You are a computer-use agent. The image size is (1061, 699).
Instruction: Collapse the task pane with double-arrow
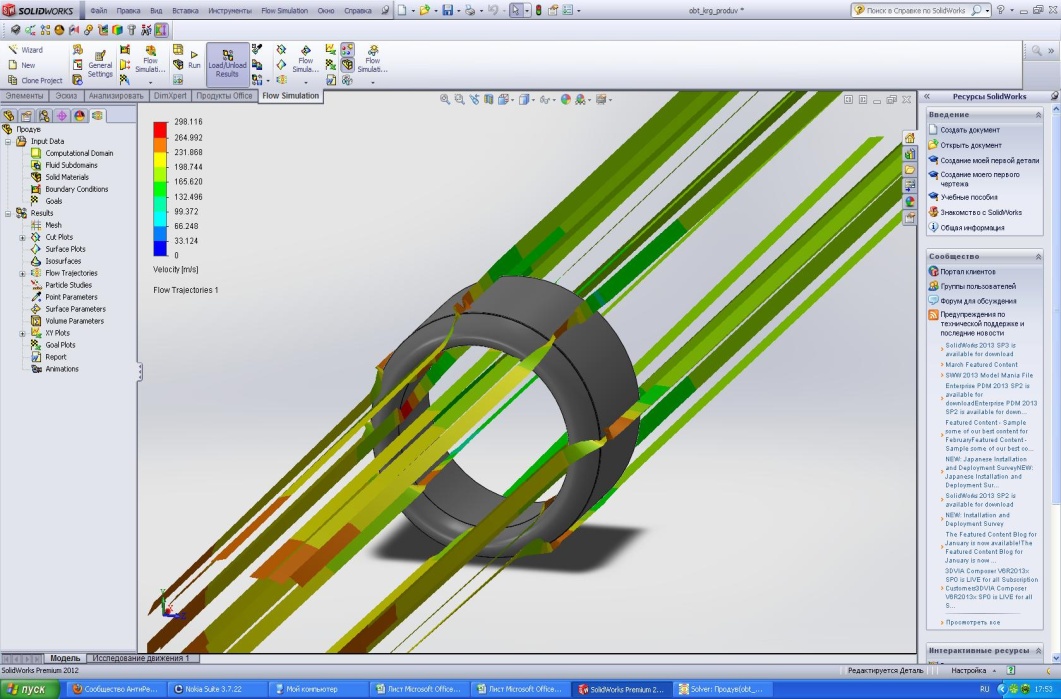tap(927, 97)
